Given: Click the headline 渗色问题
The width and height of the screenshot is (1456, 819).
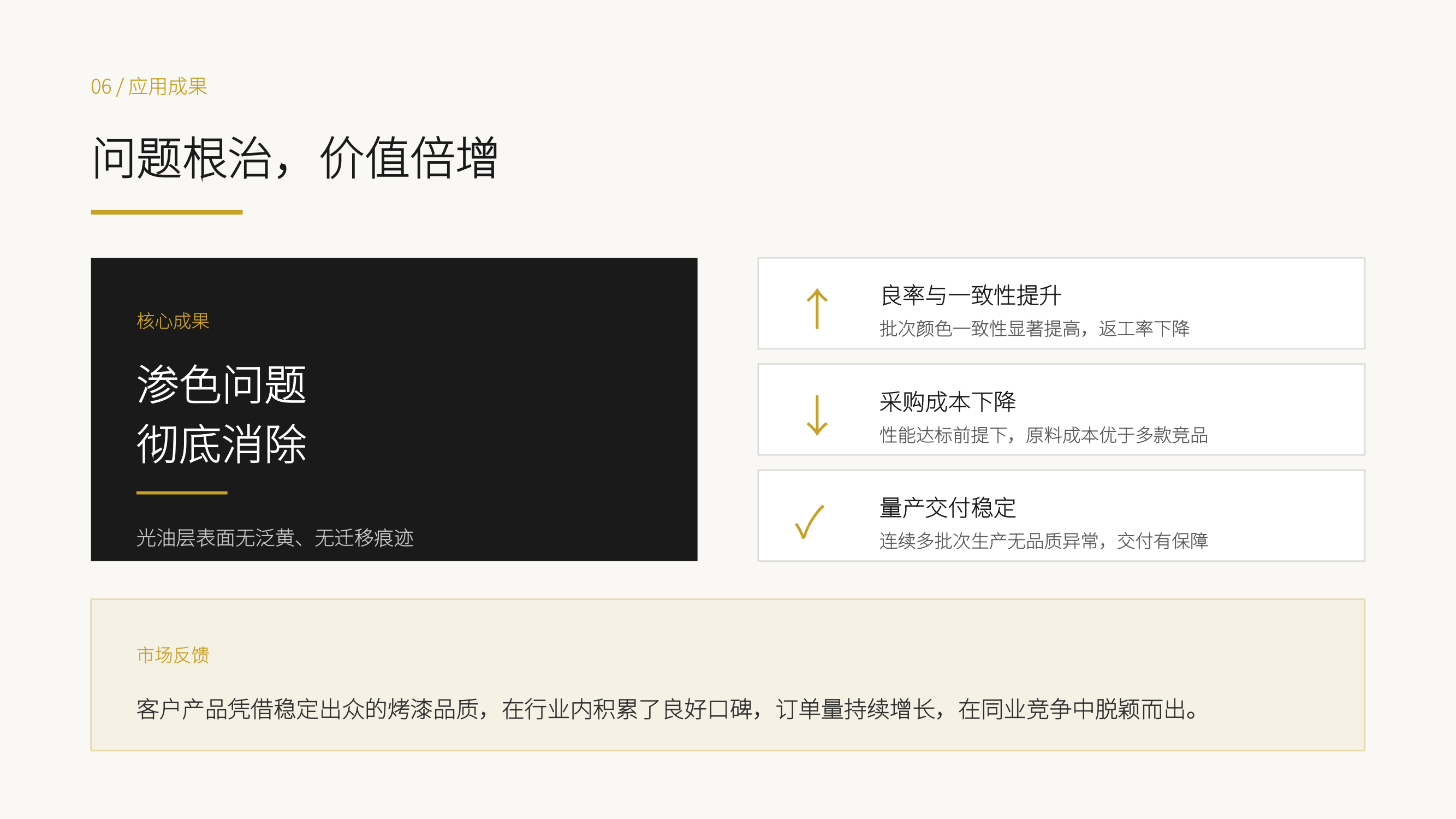Looking at the screenshot, I should tap(222, 384).
